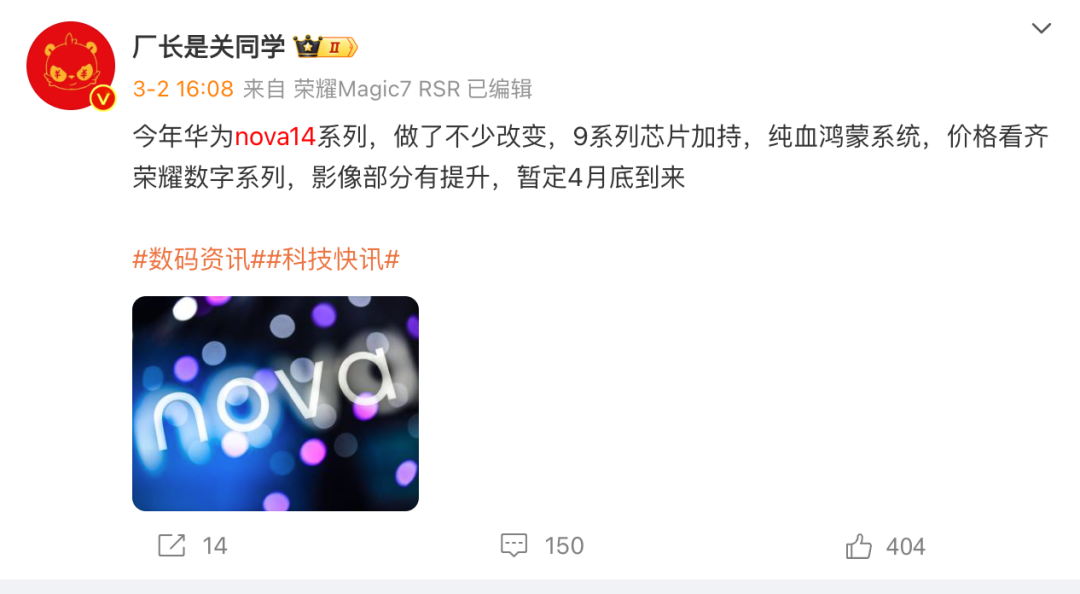Image resolution: width=1080 pixels, height=594 pixels.
Task: Click the repost count 14
Action: (x=215, y=546)
